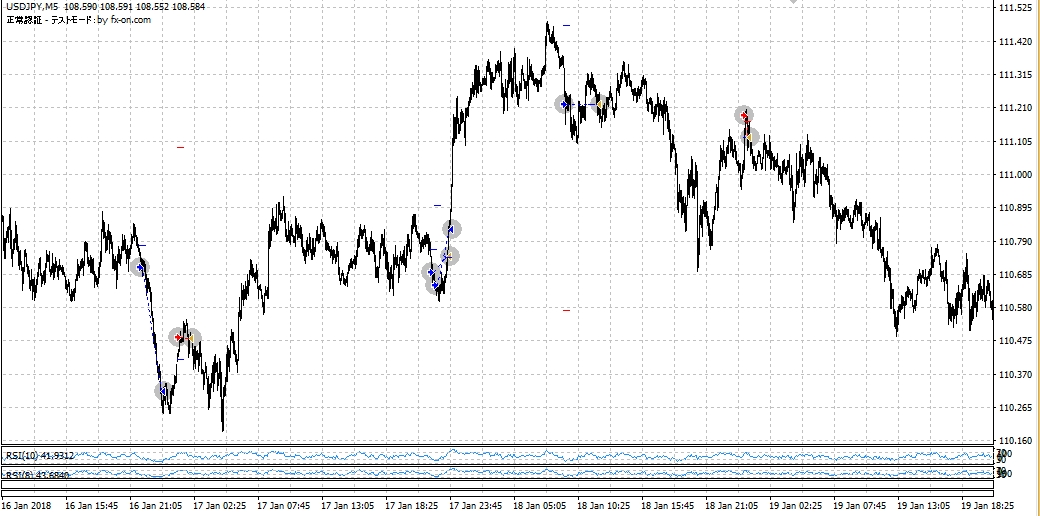
Task: Select the blue buy arrow at the 16 Jan 110.31 low
Action: (x=163, y=391)
